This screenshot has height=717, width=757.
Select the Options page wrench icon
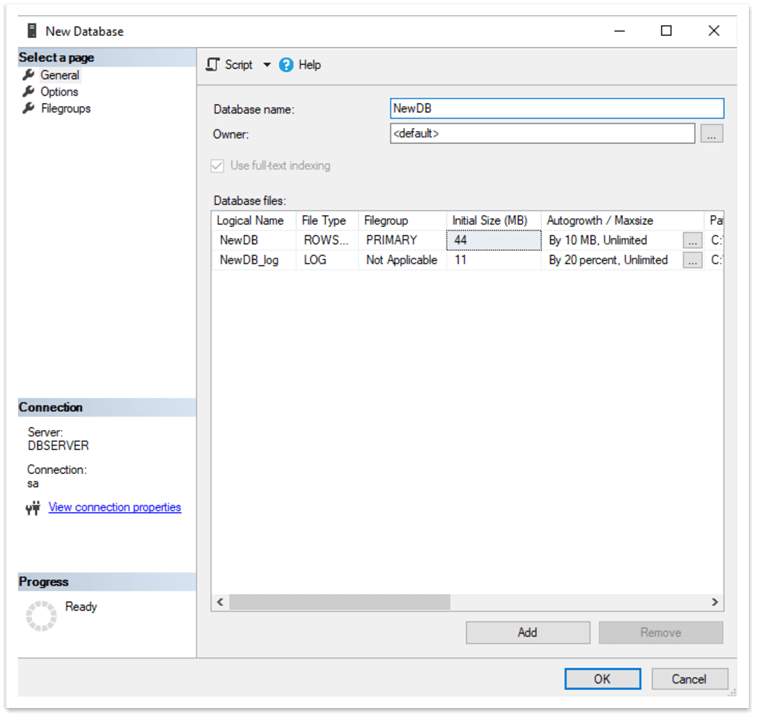pyautogui.click(x=28, y=92)
